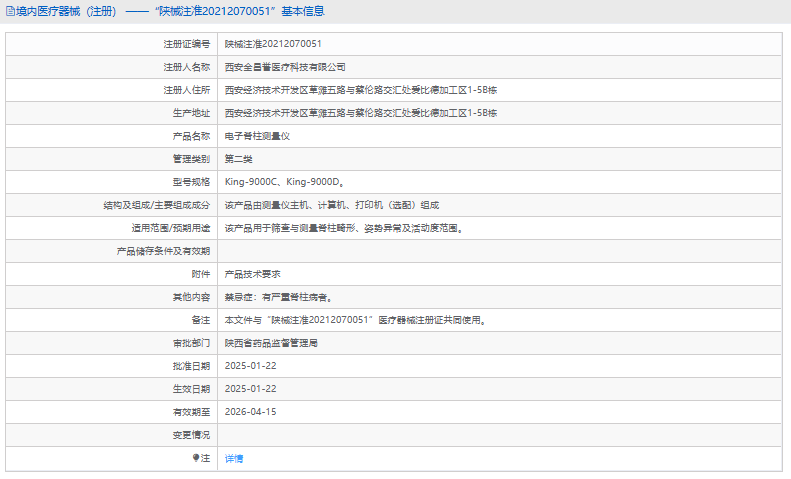Select the 型号规格 label
Screen dimensions: 791x479
point(191,182)
